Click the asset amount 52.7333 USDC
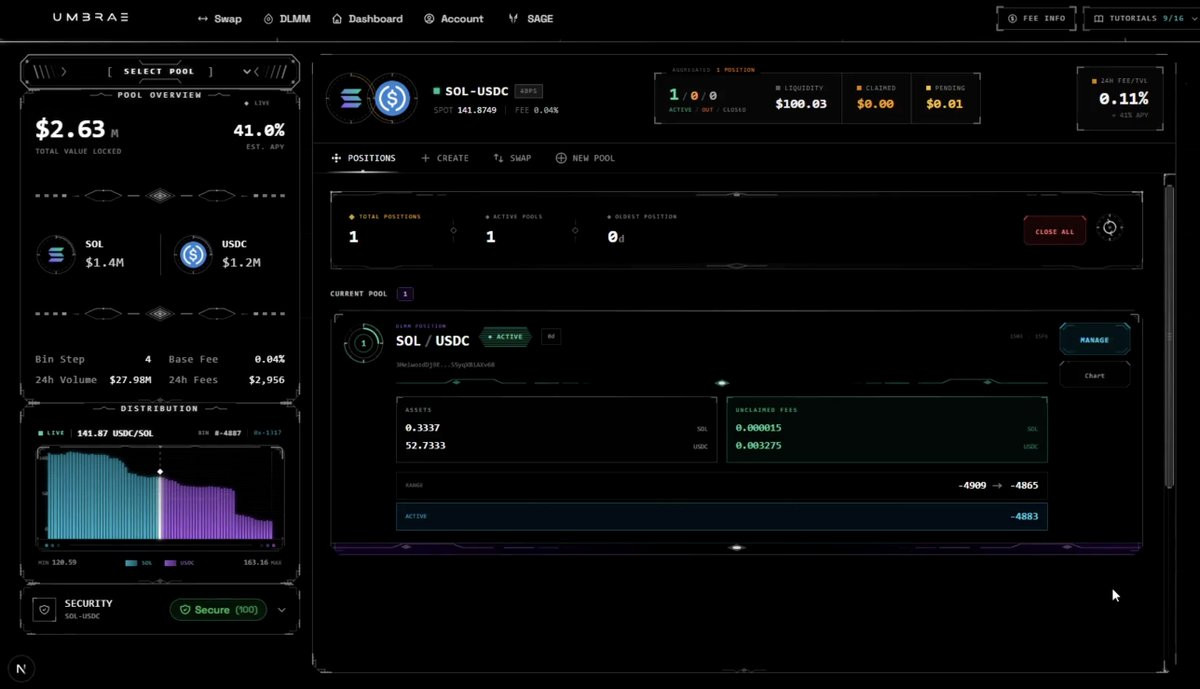This screenshot has width=1200, height=689. [426, 446]
